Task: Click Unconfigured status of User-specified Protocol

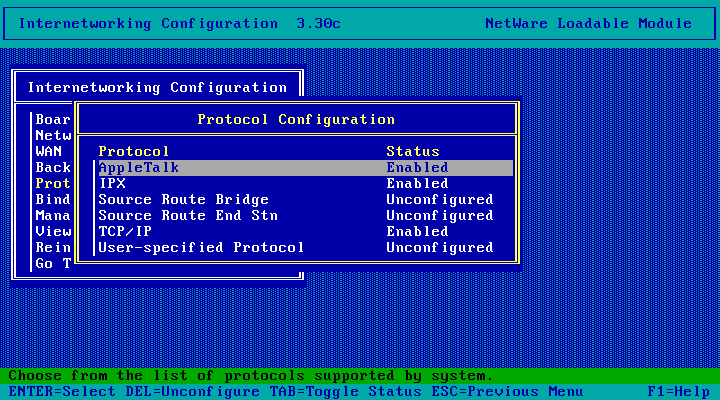Action: [439, 248]
